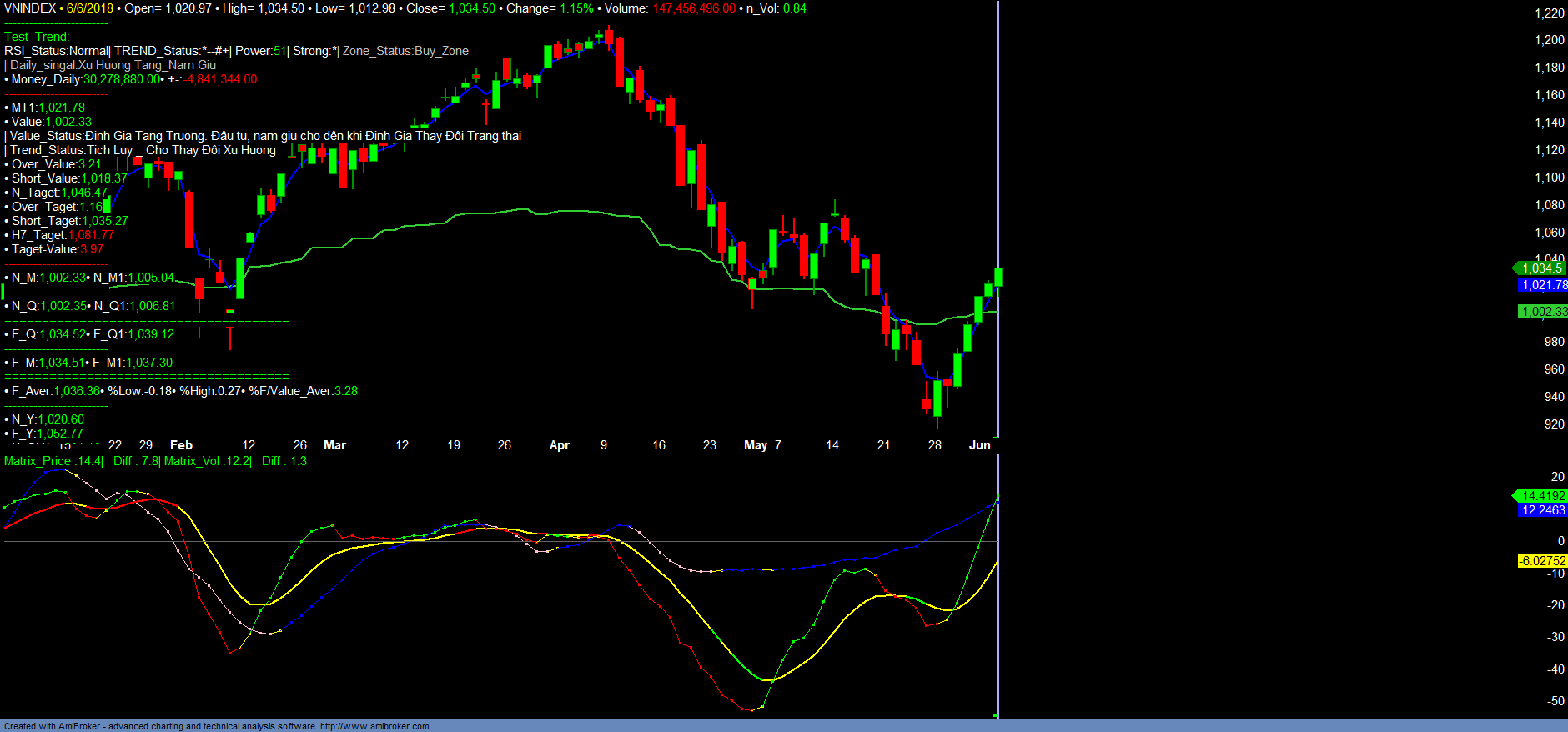Click the Zone_Status Buy_Zone text
1568x732 pixels.
[405, 51]
